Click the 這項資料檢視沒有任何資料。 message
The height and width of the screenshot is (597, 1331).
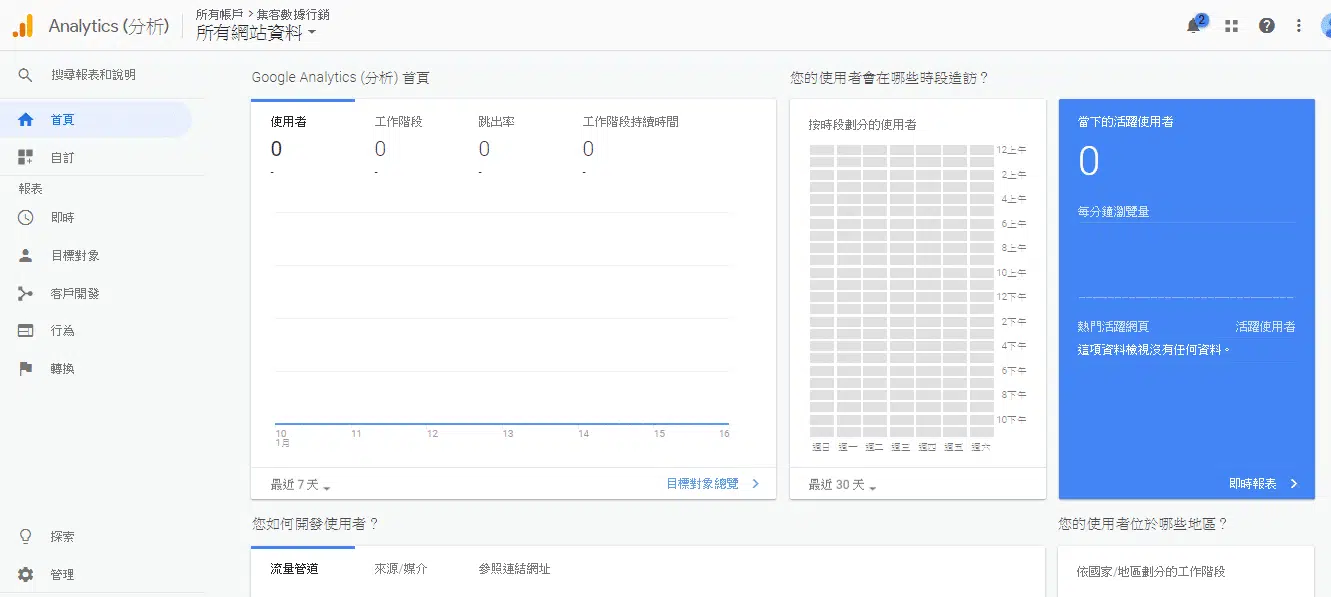1154,350
